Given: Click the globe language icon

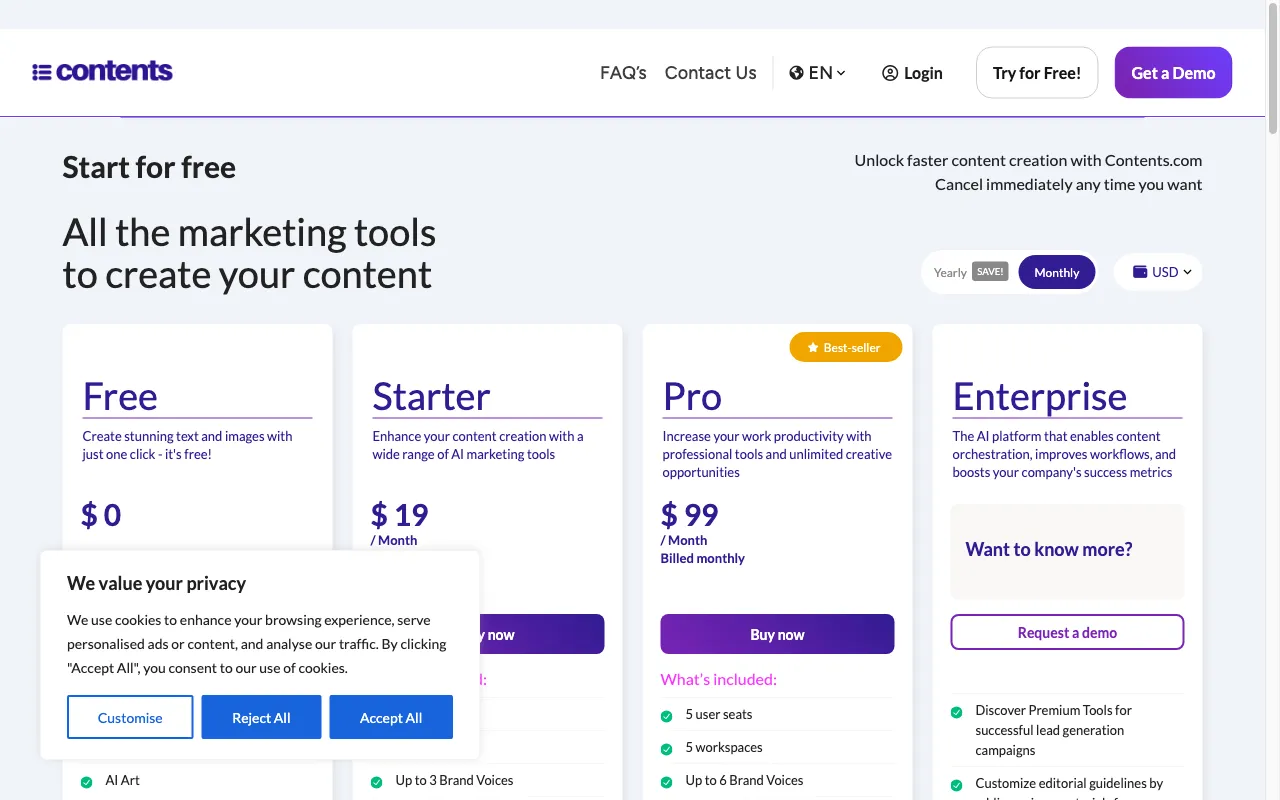Looking at the screenshot, I should tap(796, 73).
